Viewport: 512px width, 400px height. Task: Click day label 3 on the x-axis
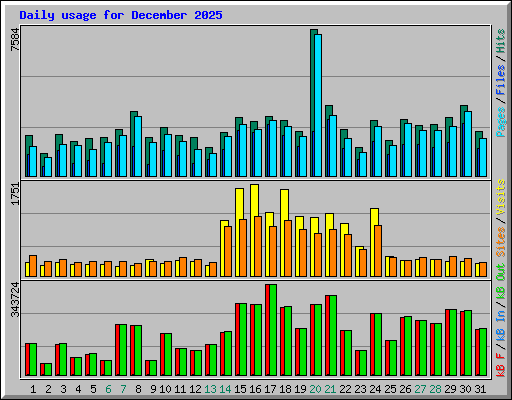point(63,389)
